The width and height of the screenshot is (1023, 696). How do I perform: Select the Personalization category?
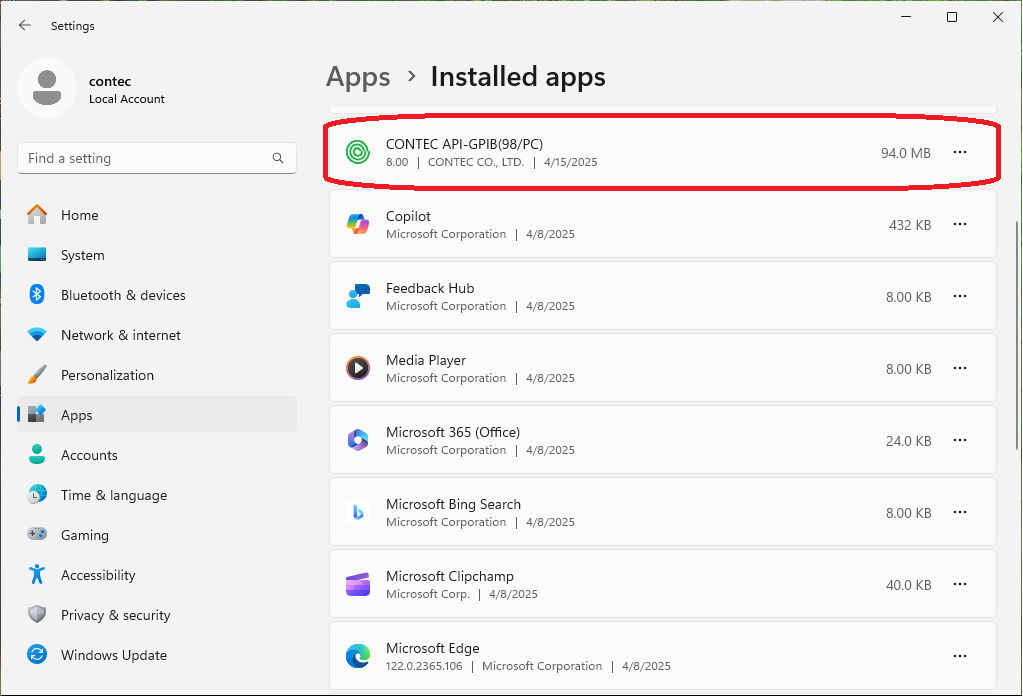[157, 374]
